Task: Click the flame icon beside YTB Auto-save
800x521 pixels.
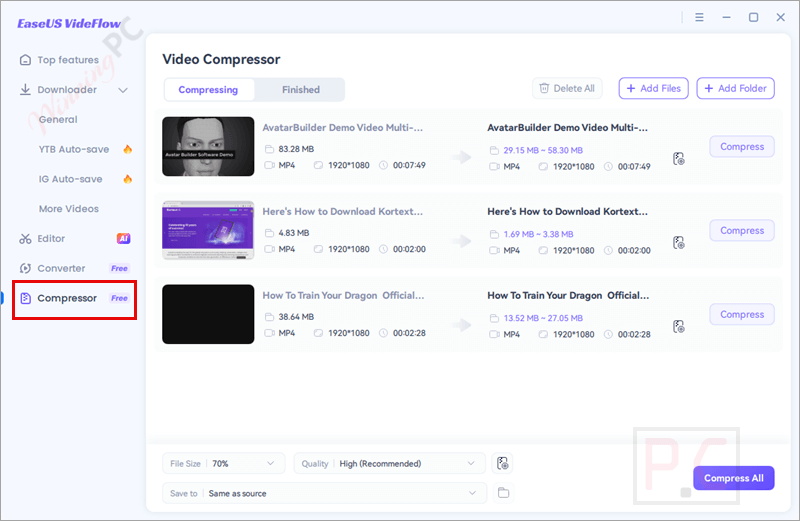Action: coord(128,149)
